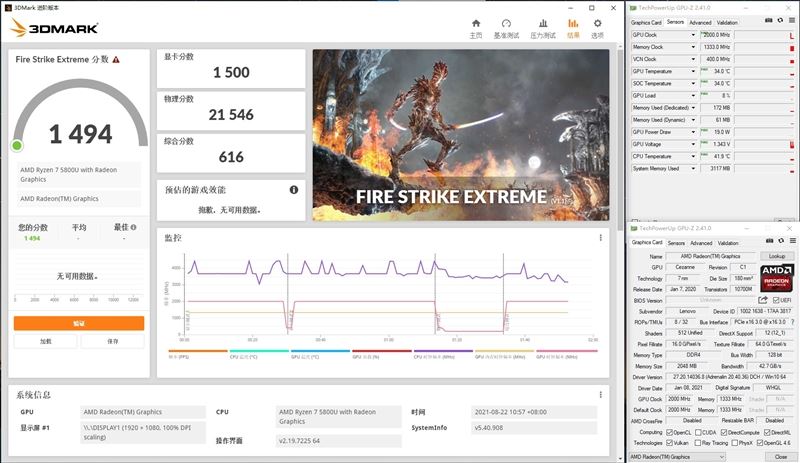800x463 pixels.
Task: Click the info icon for estimated game performance
Action: [x=294, y=189]
